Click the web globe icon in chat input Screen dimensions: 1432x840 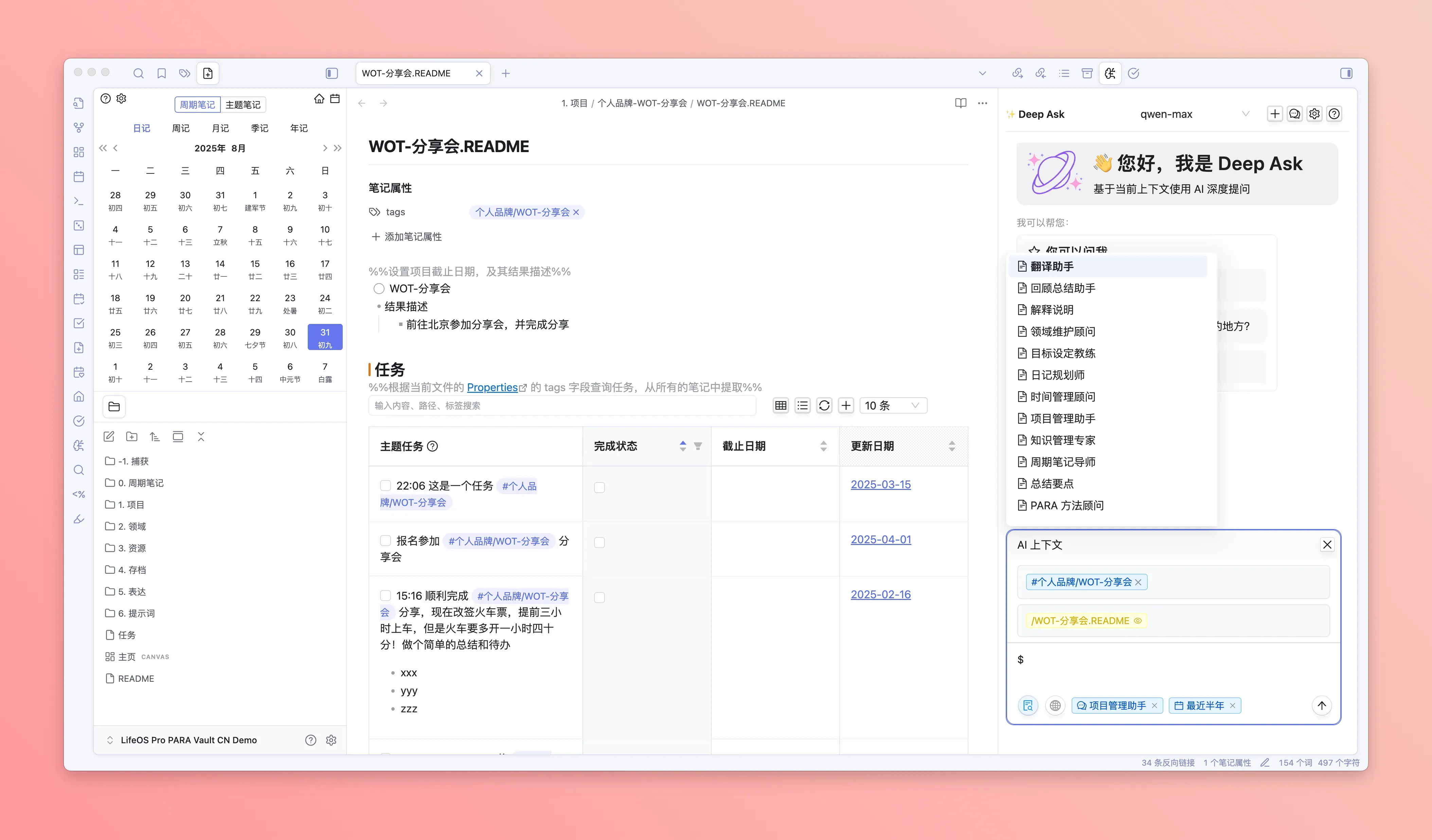click(x=1055, y=706)
